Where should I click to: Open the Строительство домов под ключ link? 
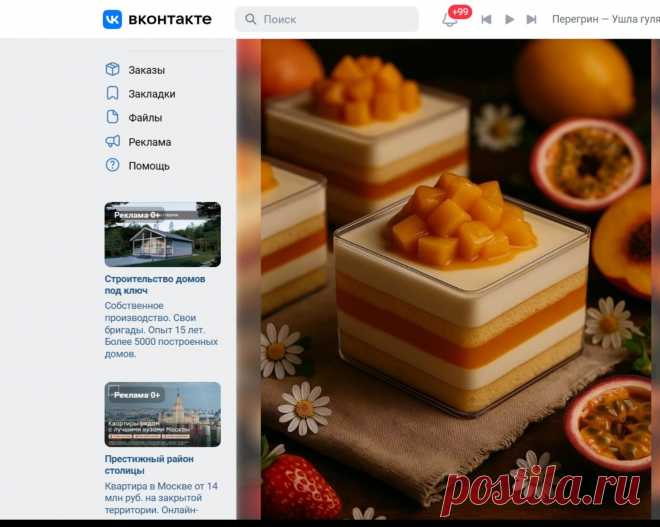tap(155, 285)
